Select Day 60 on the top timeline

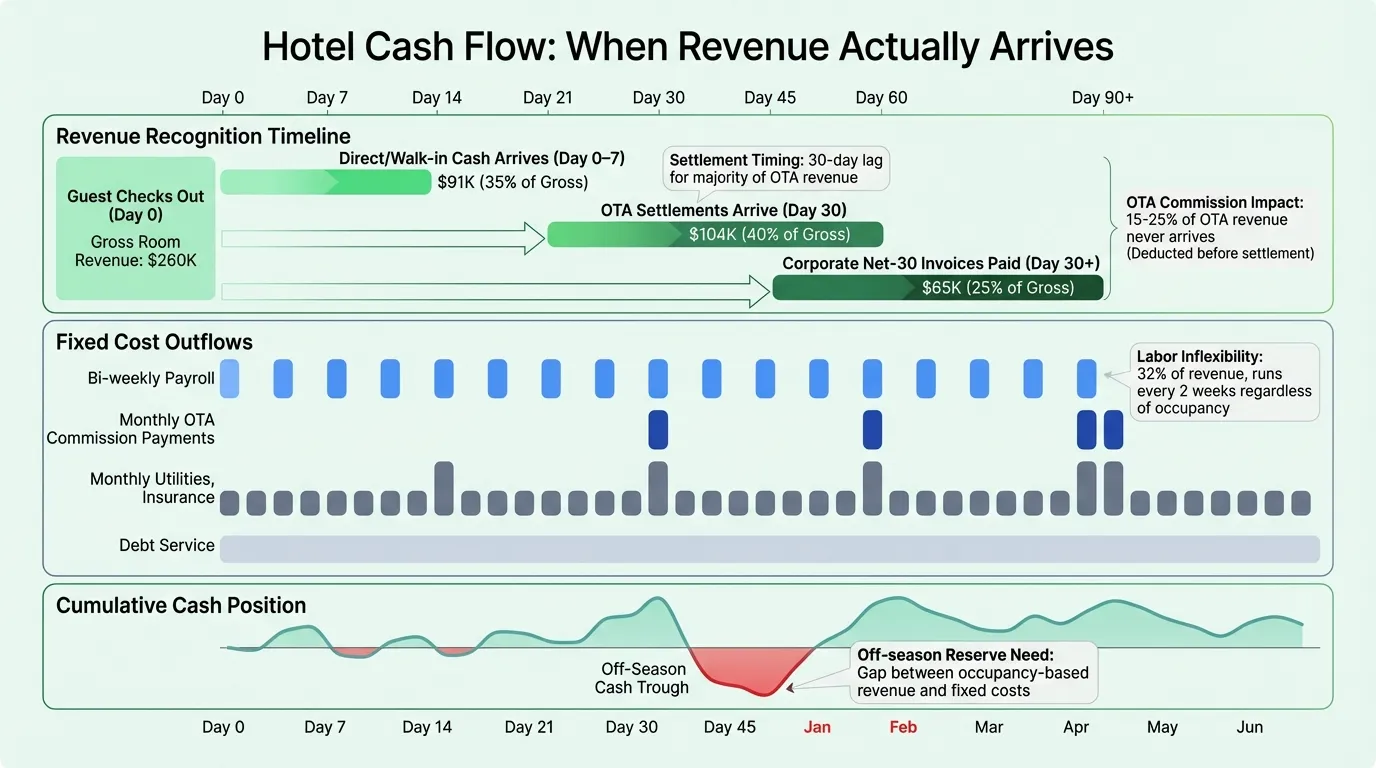point(881,97)
